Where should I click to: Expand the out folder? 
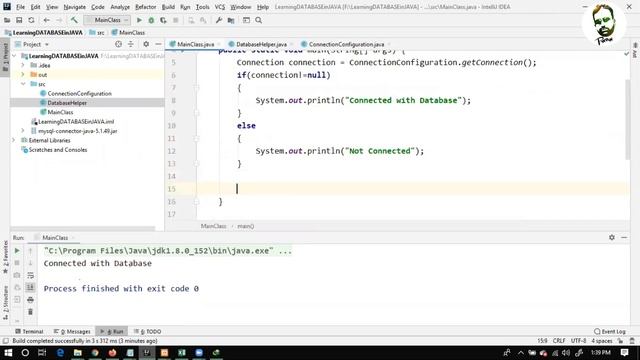pos(23,75)
